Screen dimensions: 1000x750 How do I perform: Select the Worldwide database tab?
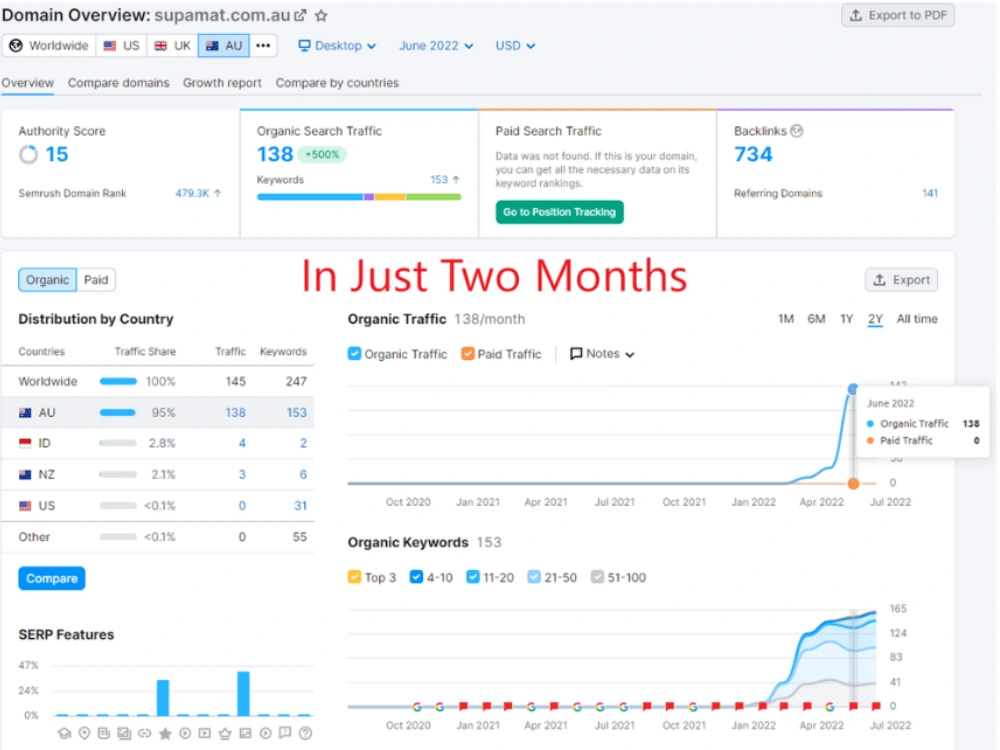coord(49,46)
